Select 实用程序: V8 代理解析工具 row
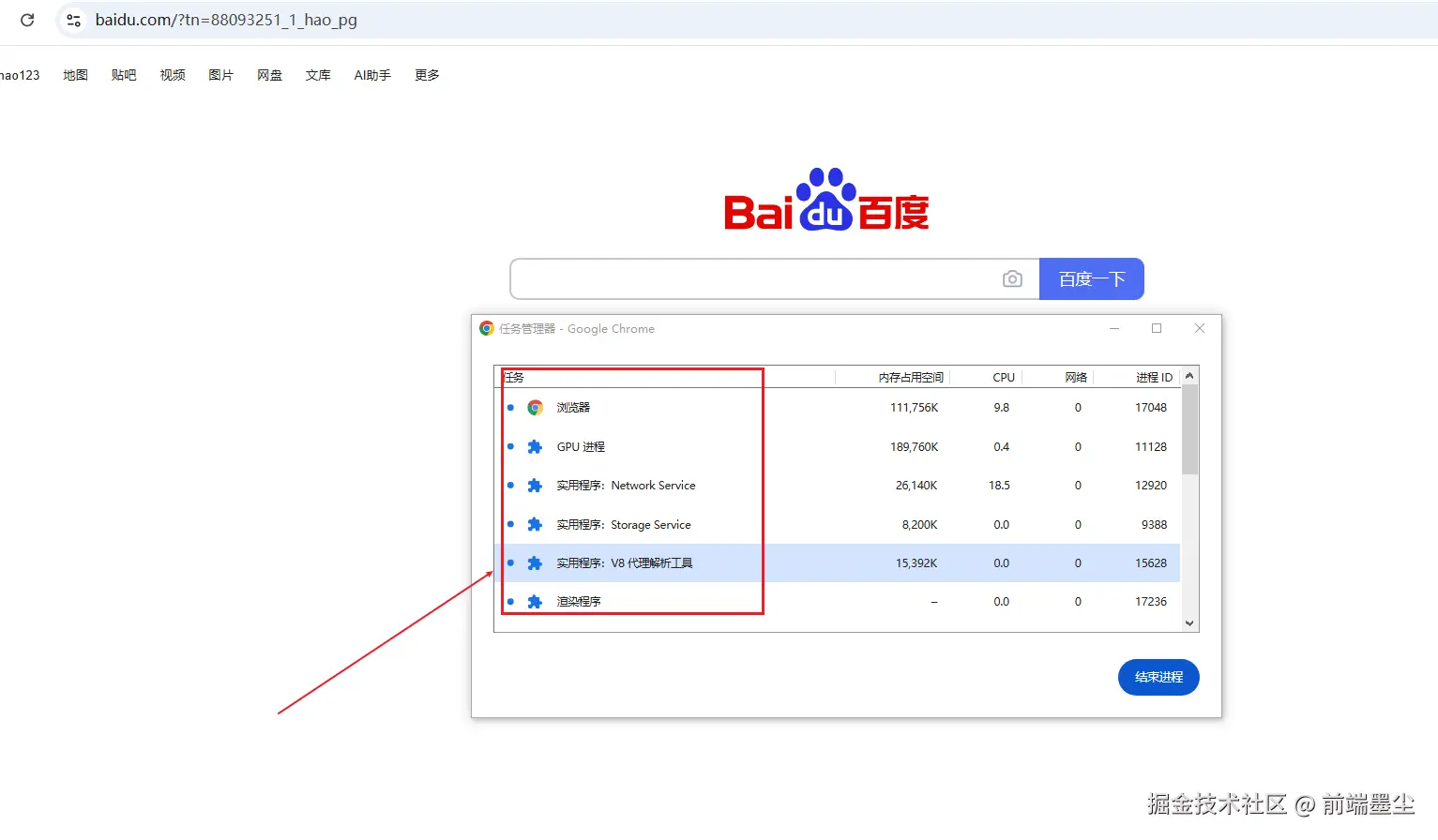1438x840 pixels. pyautogui.click(x=837, y=563)
